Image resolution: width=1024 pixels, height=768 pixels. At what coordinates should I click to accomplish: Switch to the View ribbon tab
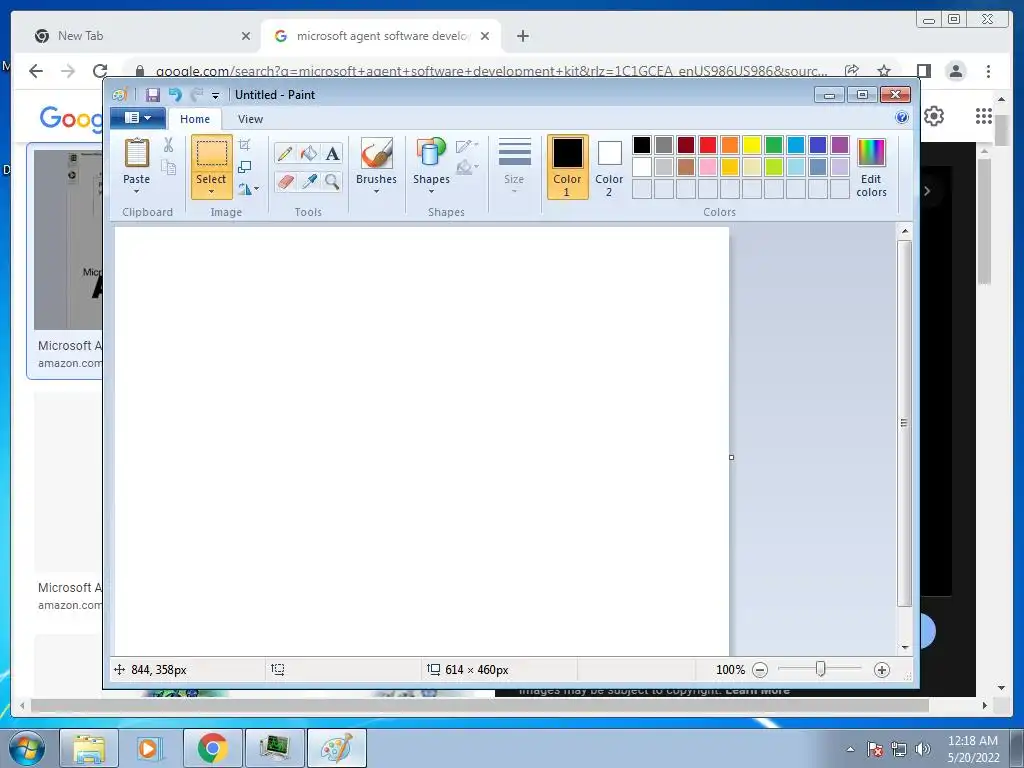(x=250, y=119)
